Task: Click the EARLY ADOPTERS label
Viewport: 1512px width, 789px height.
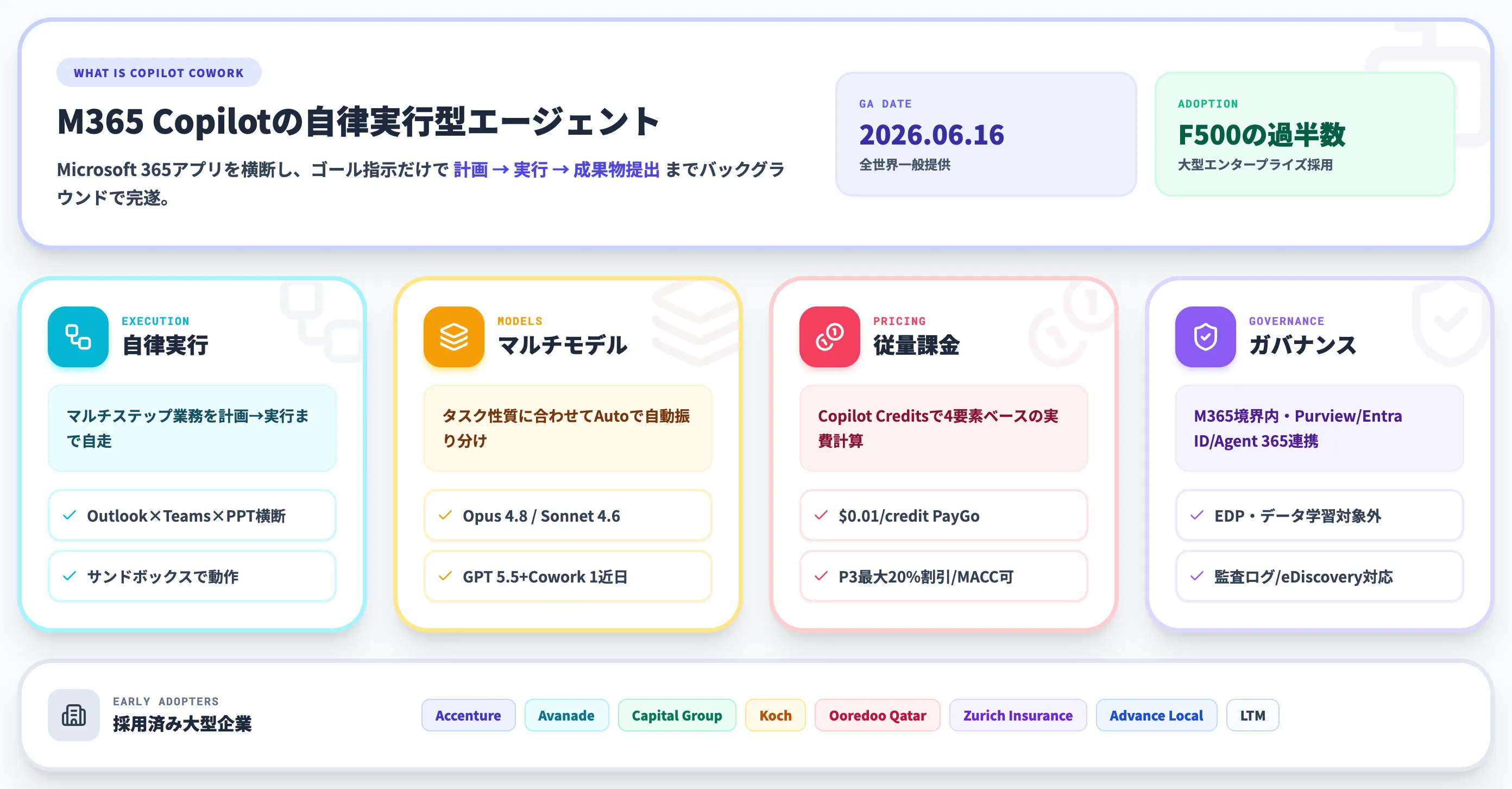Action: (166, 702)
